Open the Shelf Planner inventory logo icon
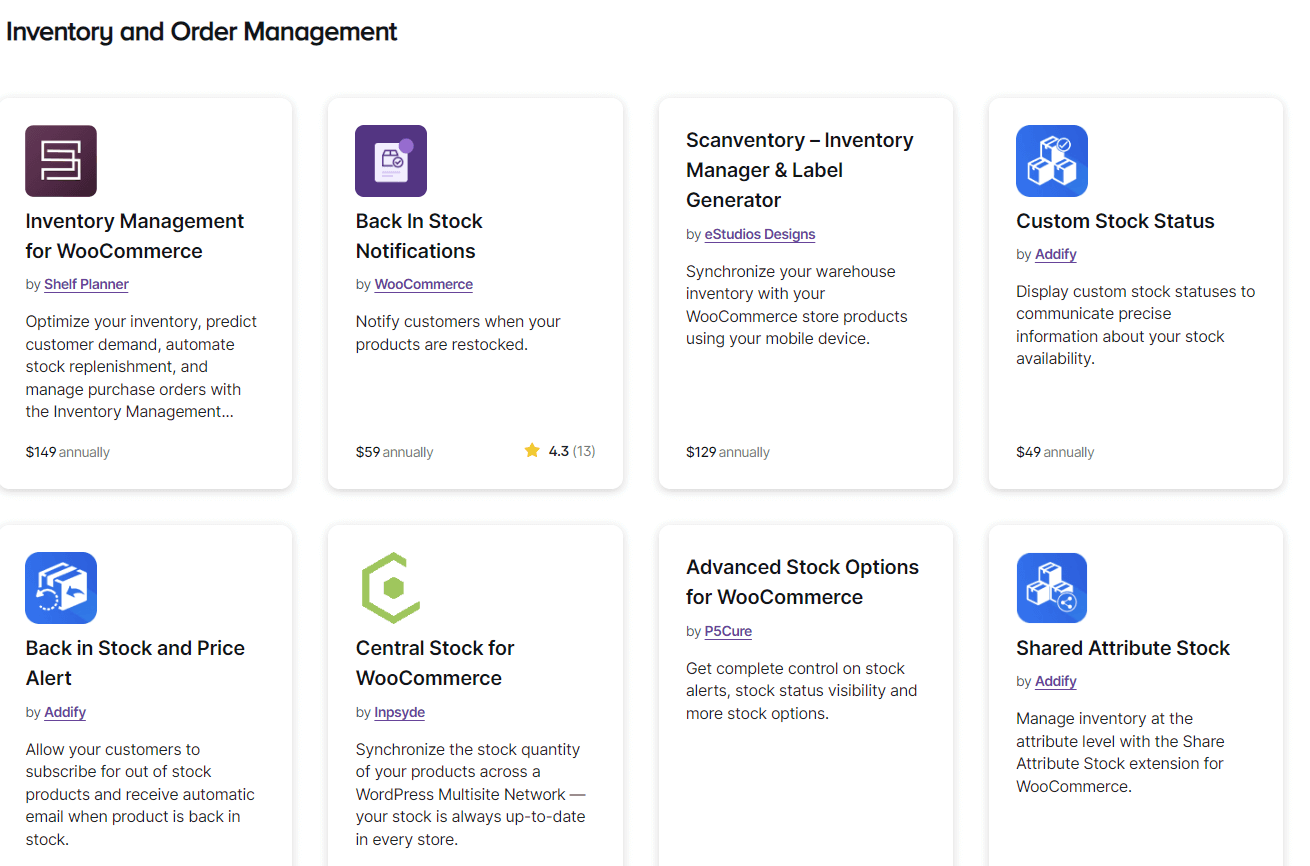The image size is (1310, 866). pyautogui.click(x=61, y=161)
